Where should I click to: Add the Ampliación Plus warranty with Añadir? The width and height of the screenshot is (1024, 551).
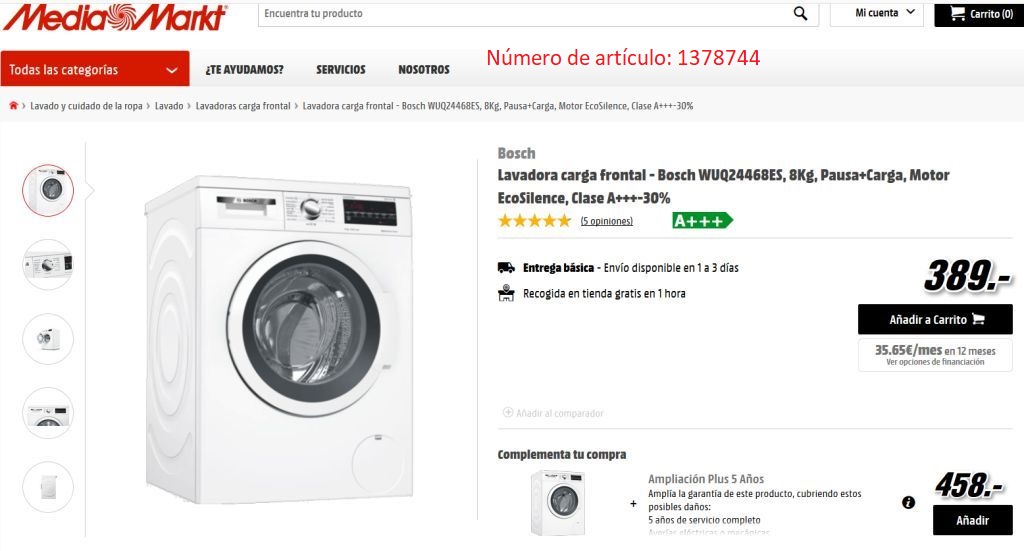[972, 520]
